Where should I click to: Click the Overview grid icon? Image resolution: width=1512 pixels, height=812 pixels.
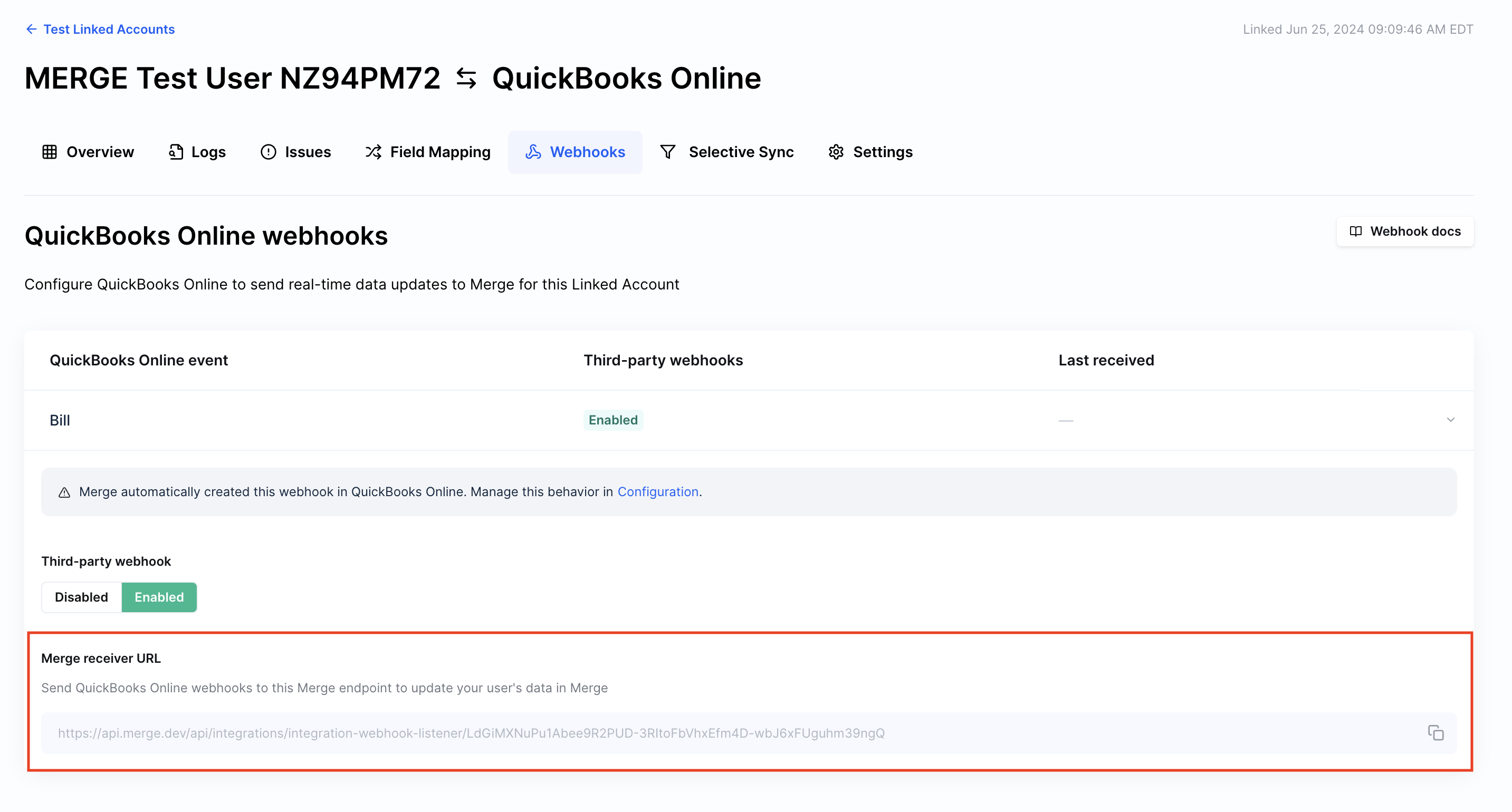pos(49,152)
